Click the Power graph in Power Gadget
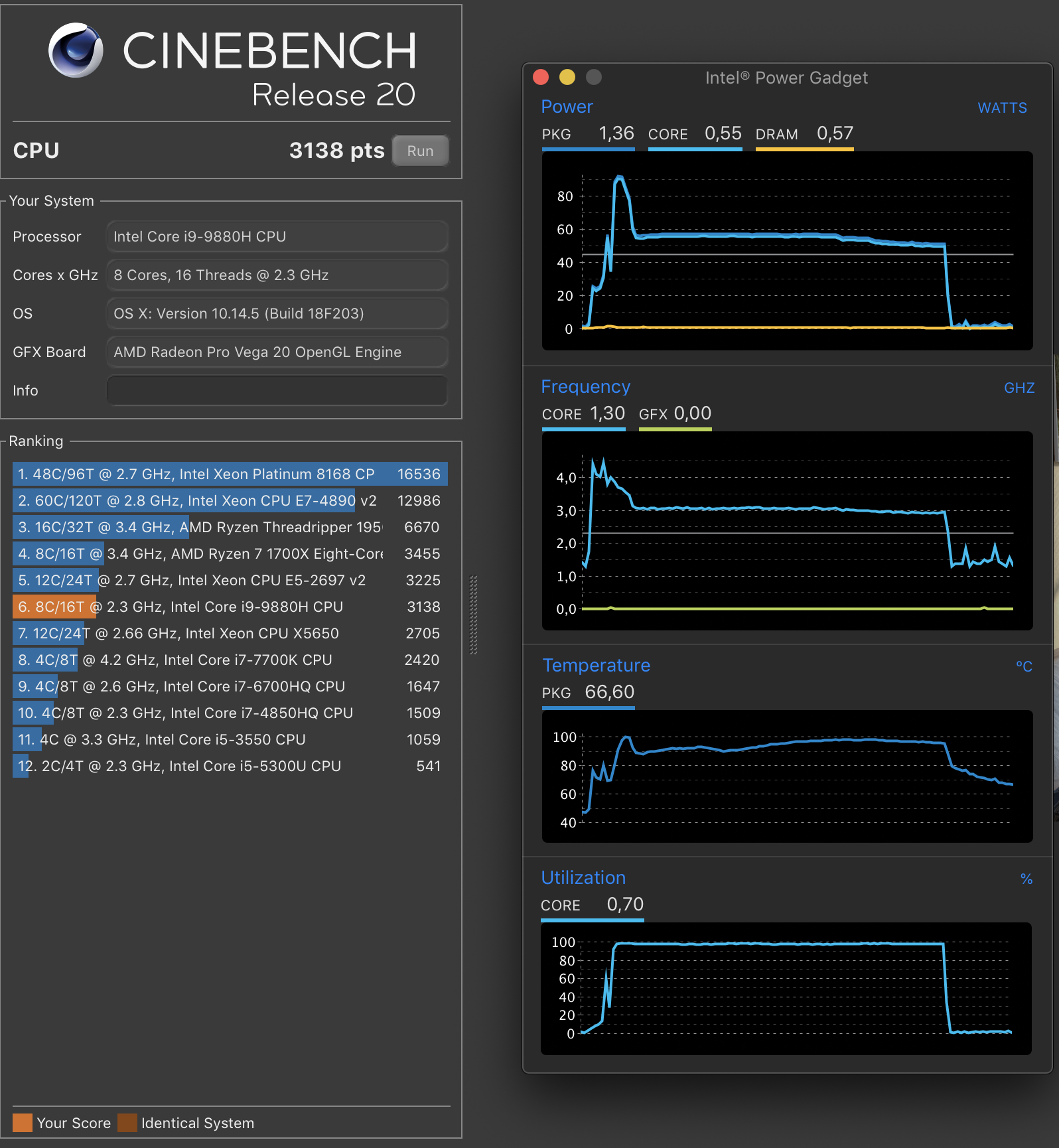 pos(788,251)
